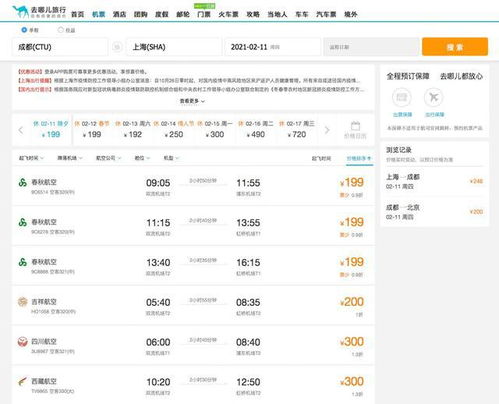Select date 02-15 周一 ¥300
The image size is (499, 404).
click(215, 129)
